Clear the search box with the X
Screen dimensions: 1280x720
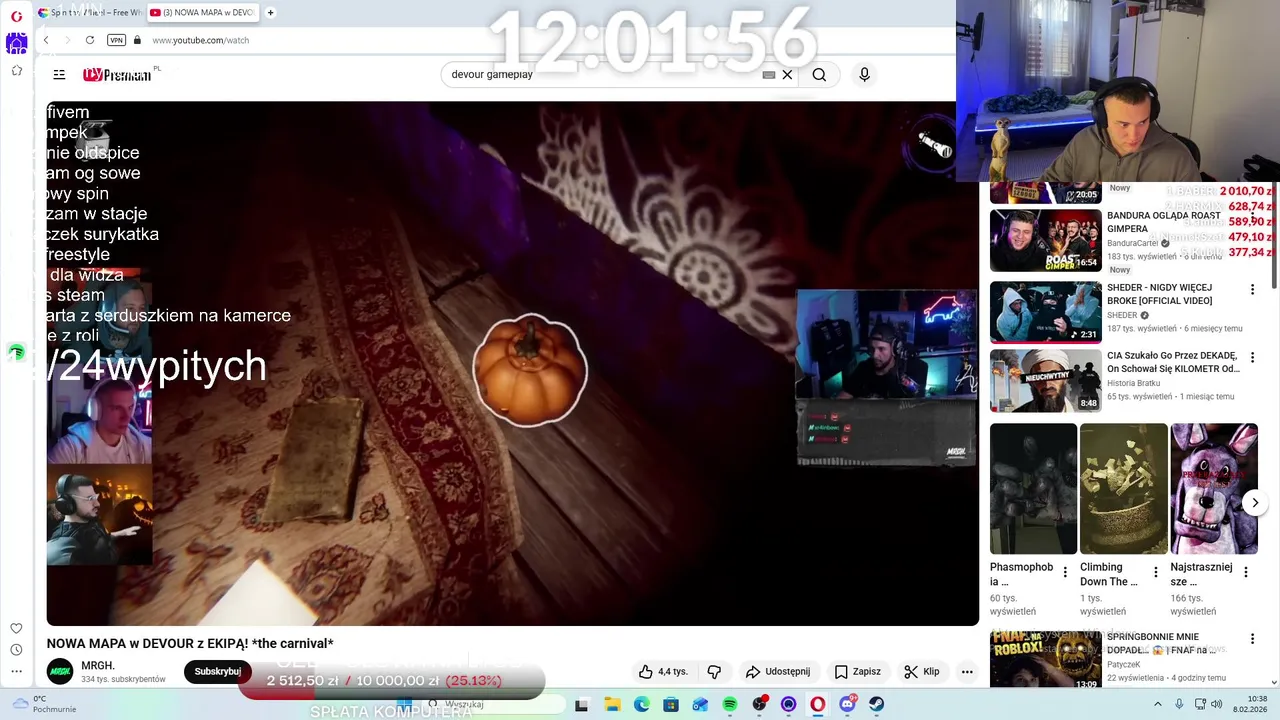click(787, 74)
